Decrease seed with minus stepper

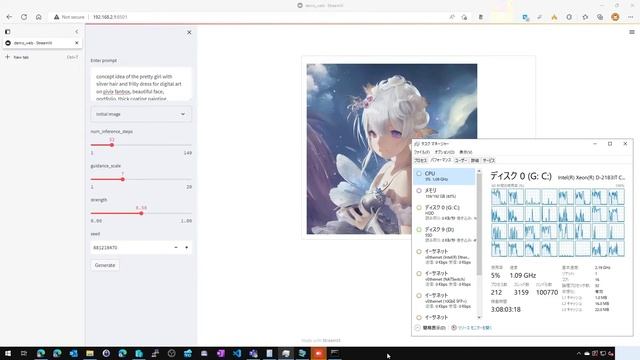(176, 247)
